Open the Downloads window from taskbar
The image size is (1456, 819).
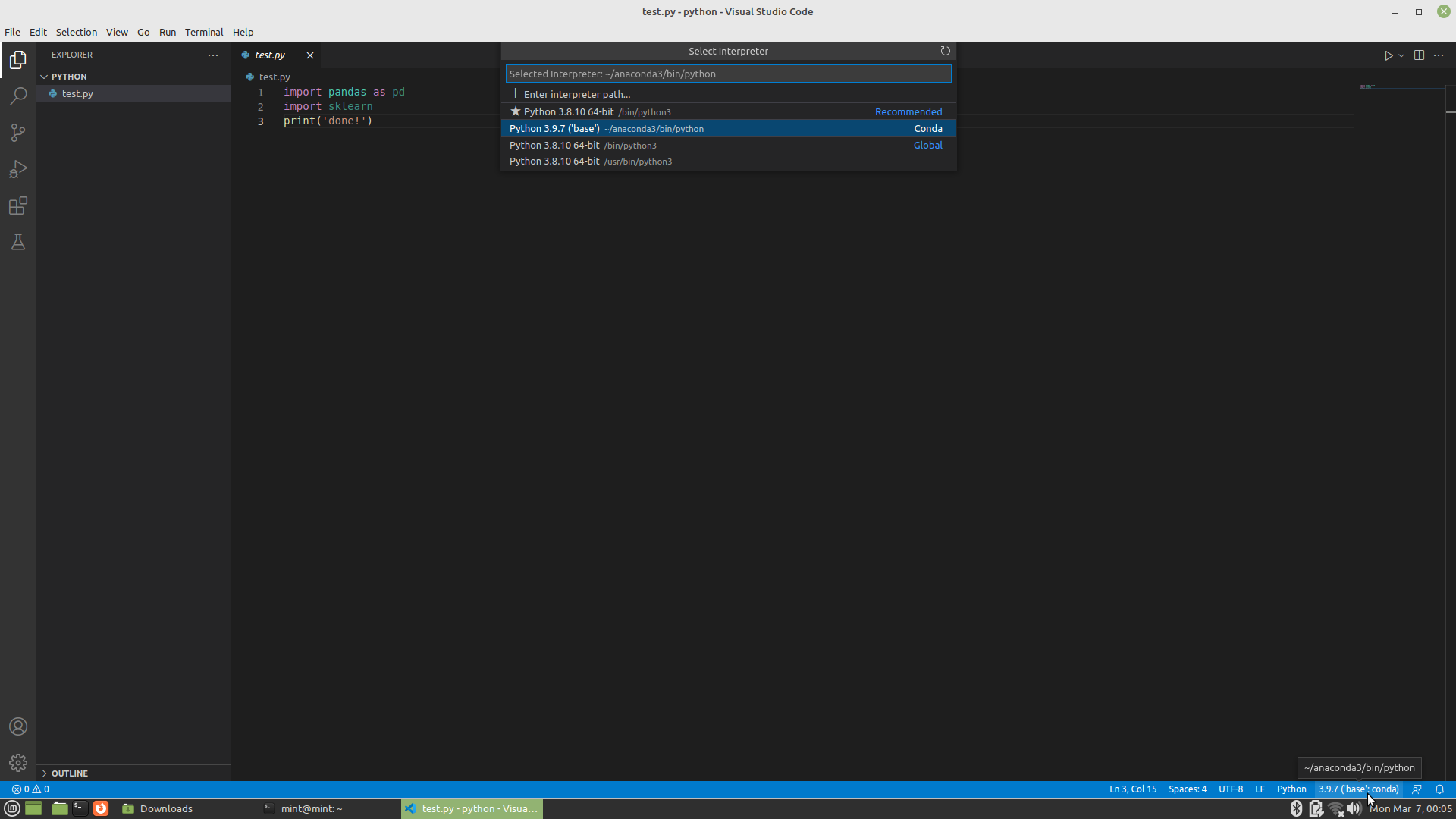[x=158, y=808]
